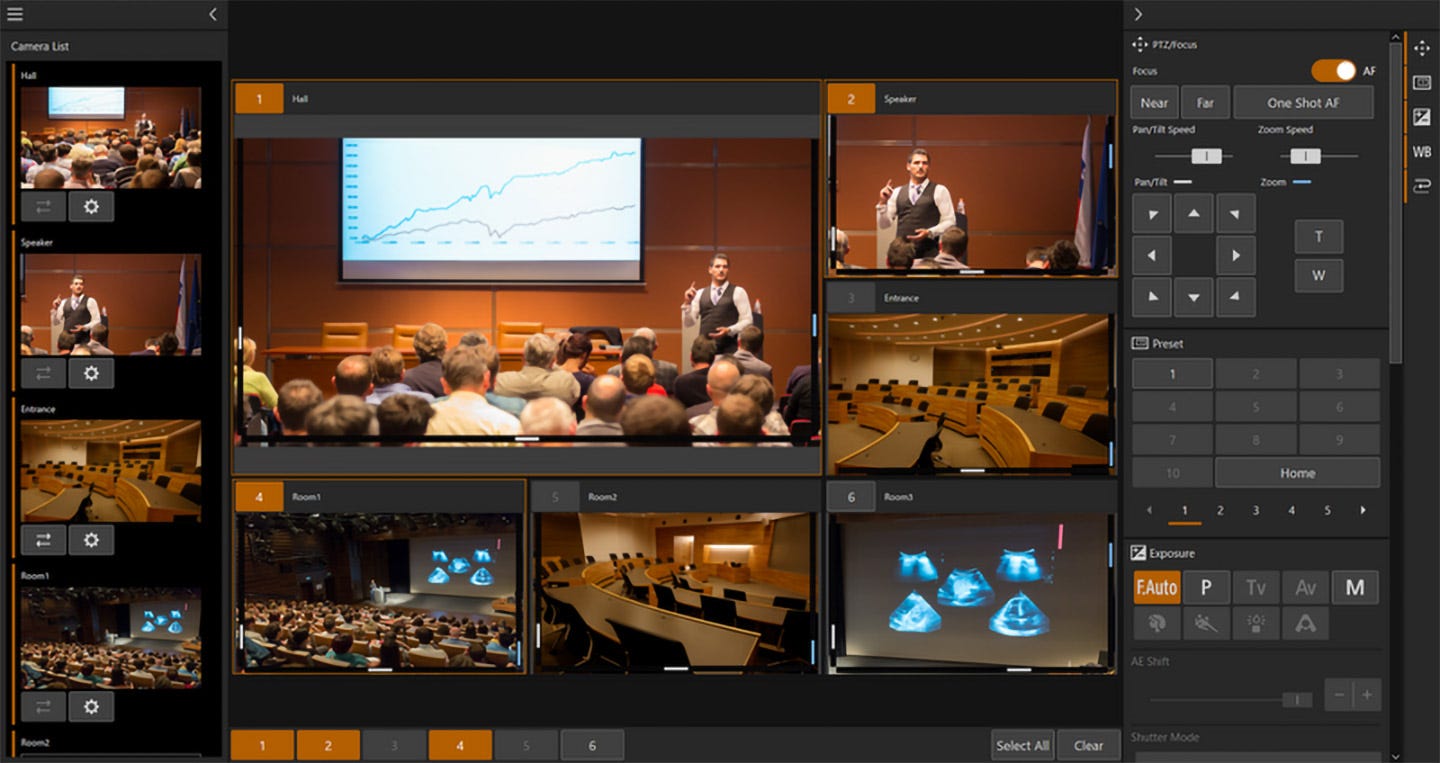Switch to preset page 2
This screenshot has height=763, width=1440.
tap(1220, 510)
